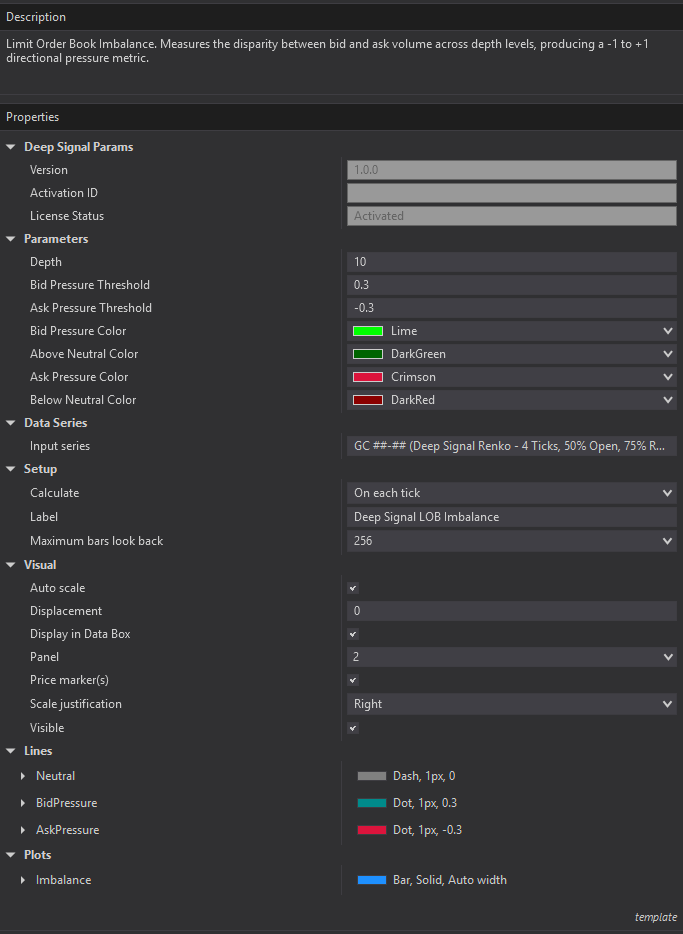Expand the Imbalance plot settings
The image size is (683, 934).
coord(22,880)
